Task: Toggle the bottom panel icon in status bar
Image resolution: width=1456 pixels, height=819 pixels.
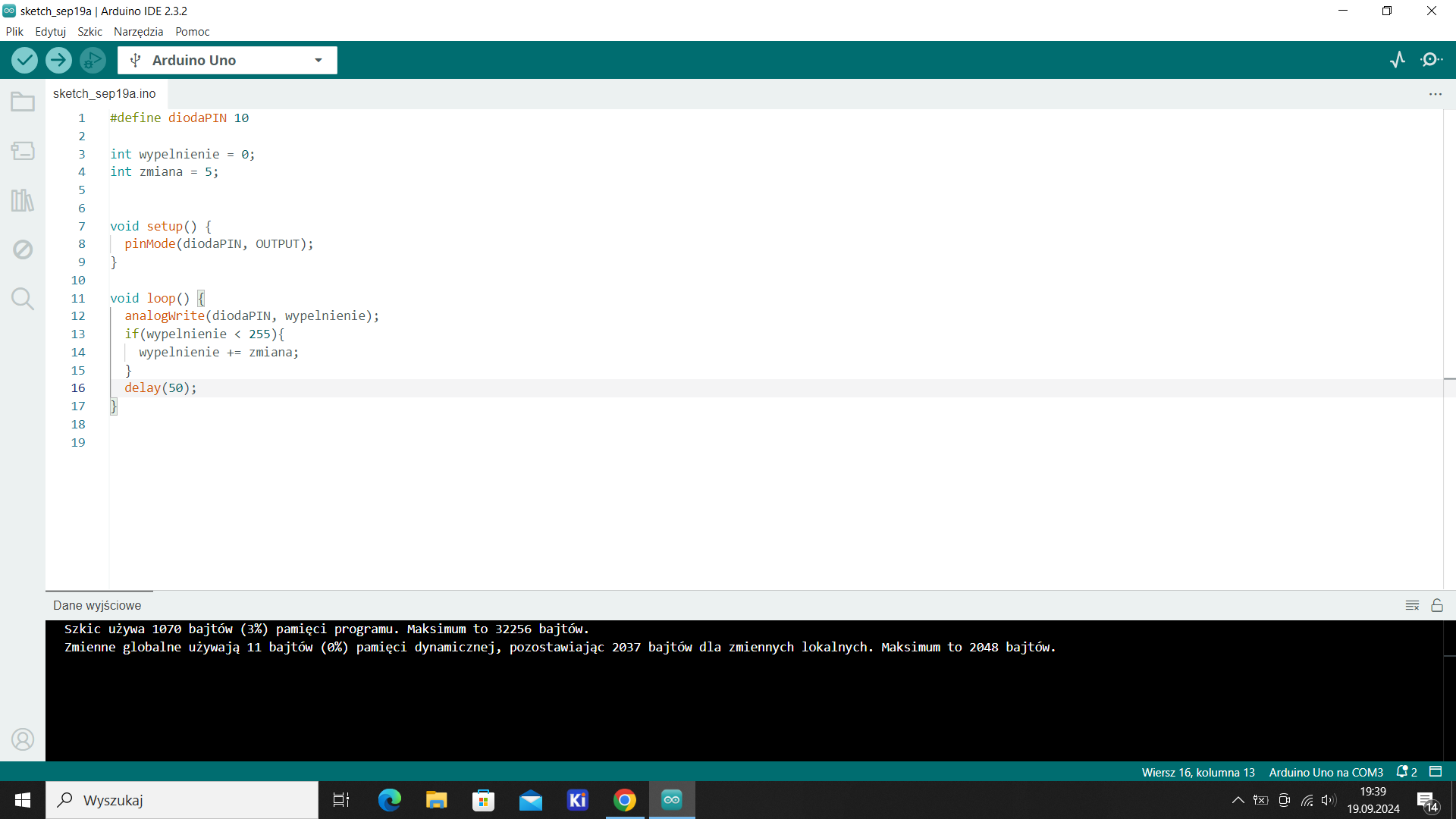Action: [1436, 772]
